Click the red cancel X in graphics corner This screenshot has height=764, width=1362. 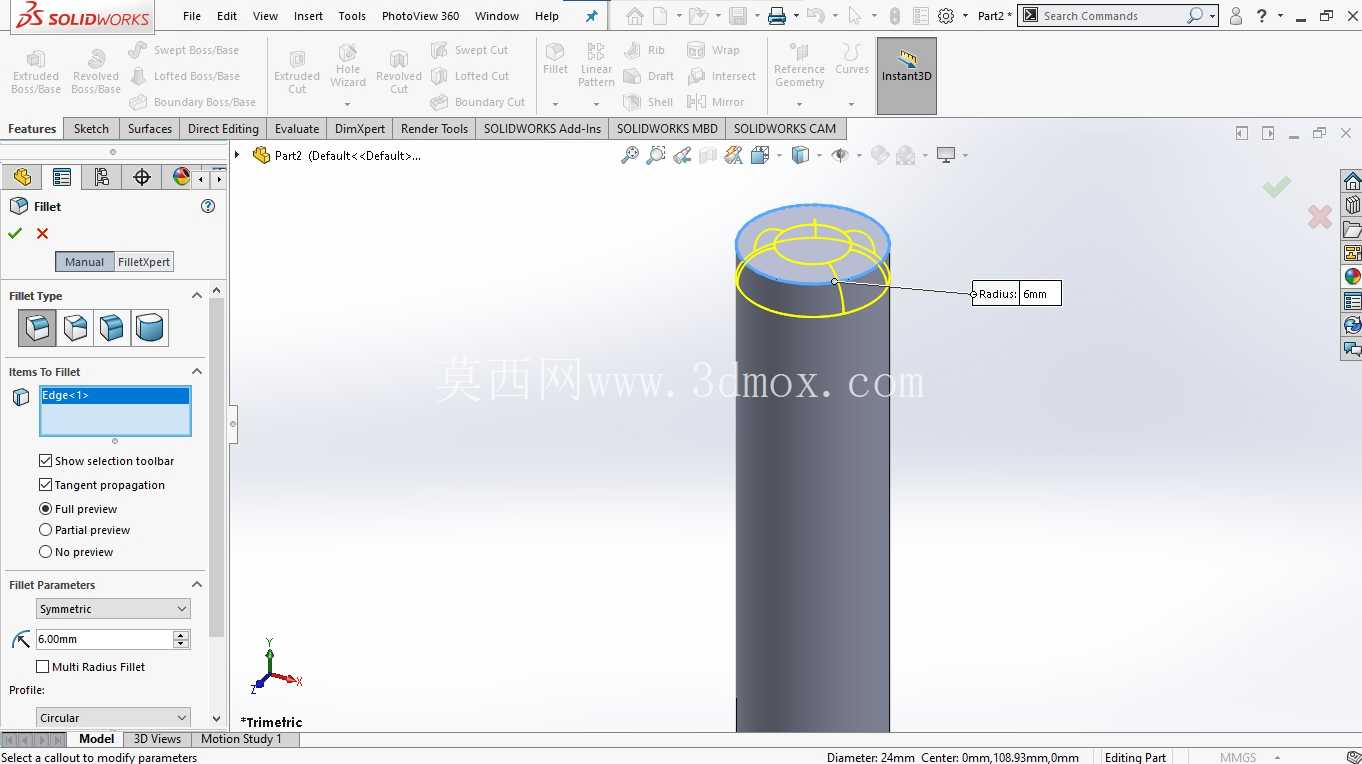pyautogui.click(x=1320, y=216)
